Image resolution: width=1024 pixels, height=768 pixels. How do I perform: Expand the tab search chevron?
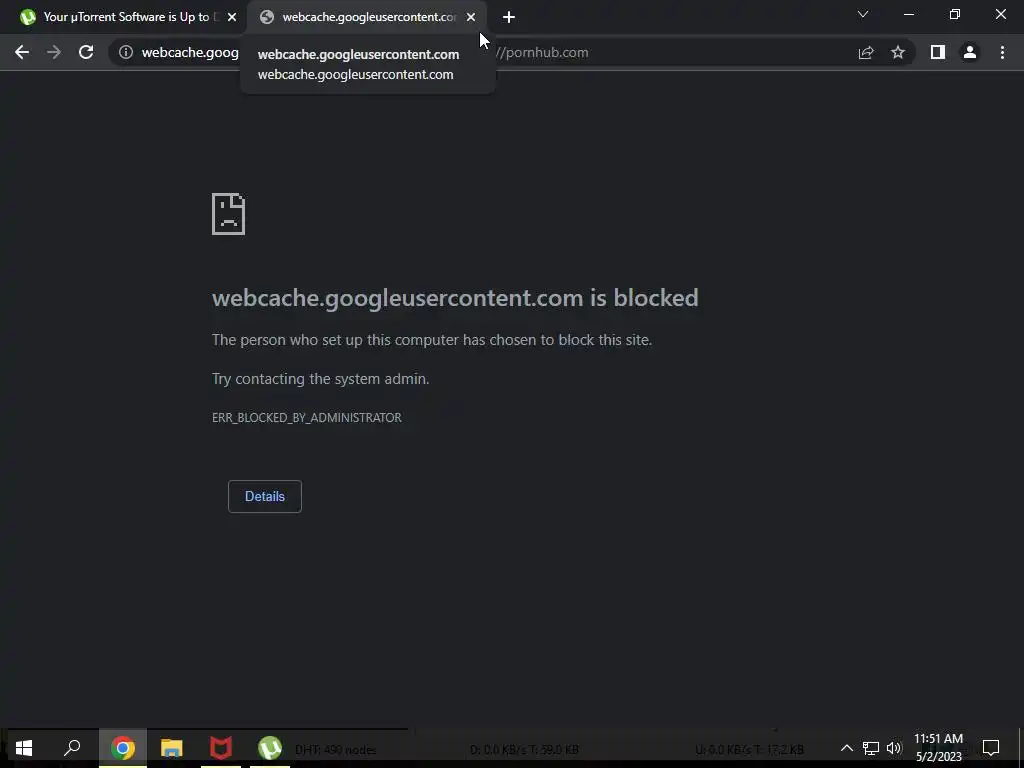863,14
